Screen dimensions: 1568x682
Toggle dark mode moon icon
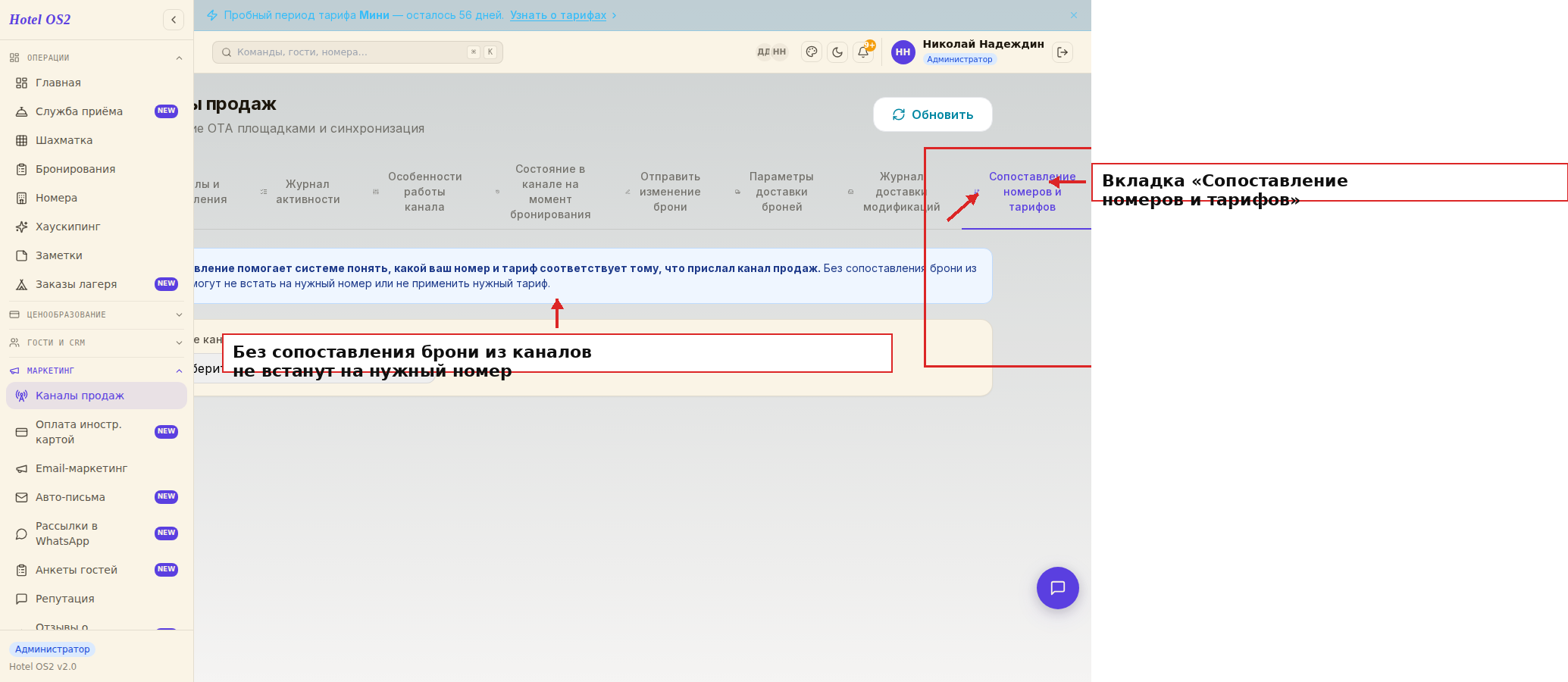click(x=837, y=52)
